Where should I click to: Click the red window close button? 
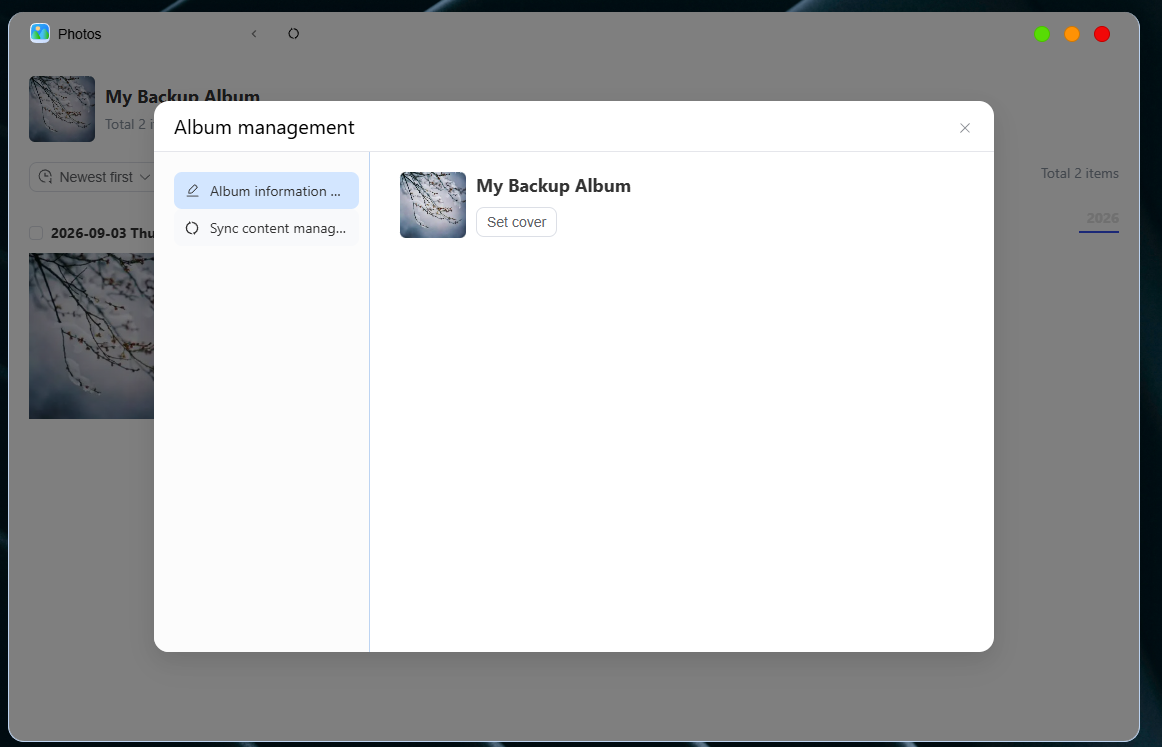(1102, 34)
